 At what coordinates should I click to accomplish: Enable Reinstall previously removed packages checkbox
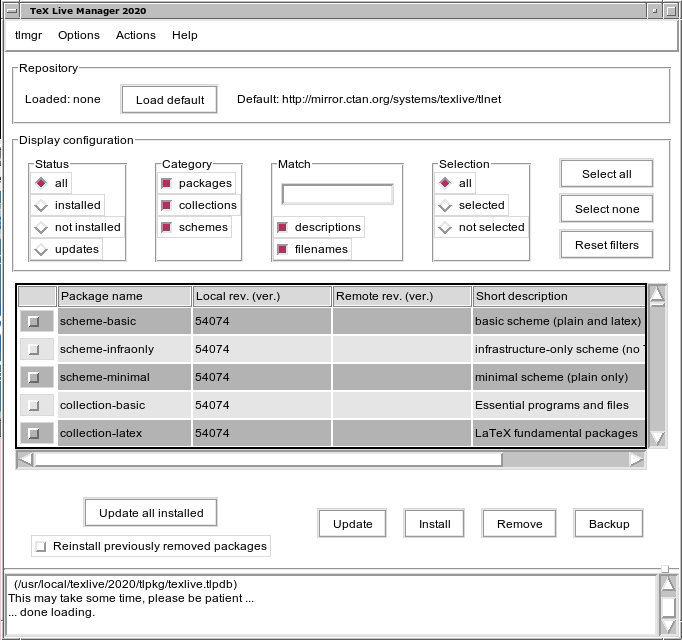(x=41, y=546)
